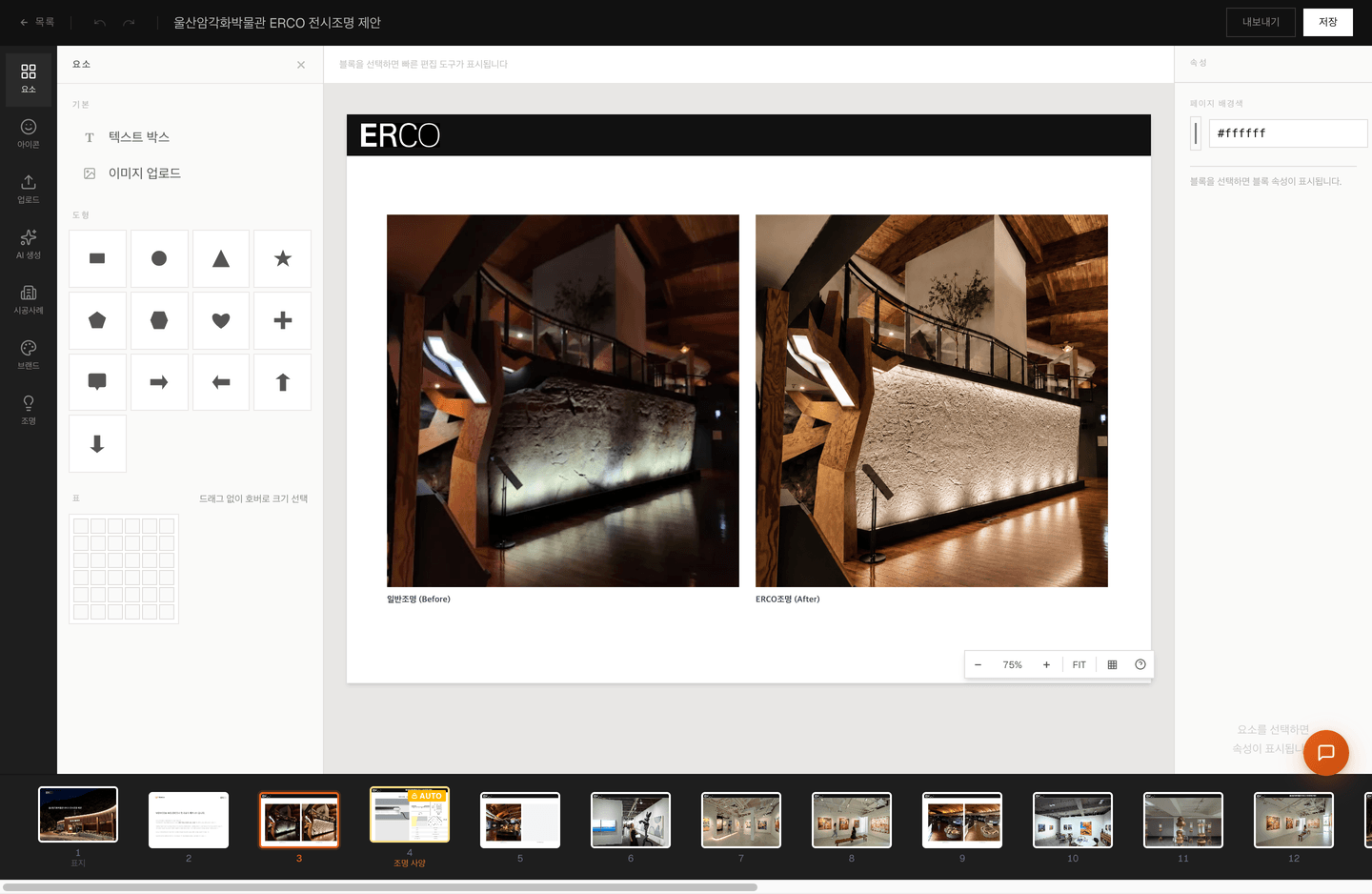This screenshot has height=894, width=1372.
Task: Toggle the canvas grid icon
Action: tap(1112, 665)
